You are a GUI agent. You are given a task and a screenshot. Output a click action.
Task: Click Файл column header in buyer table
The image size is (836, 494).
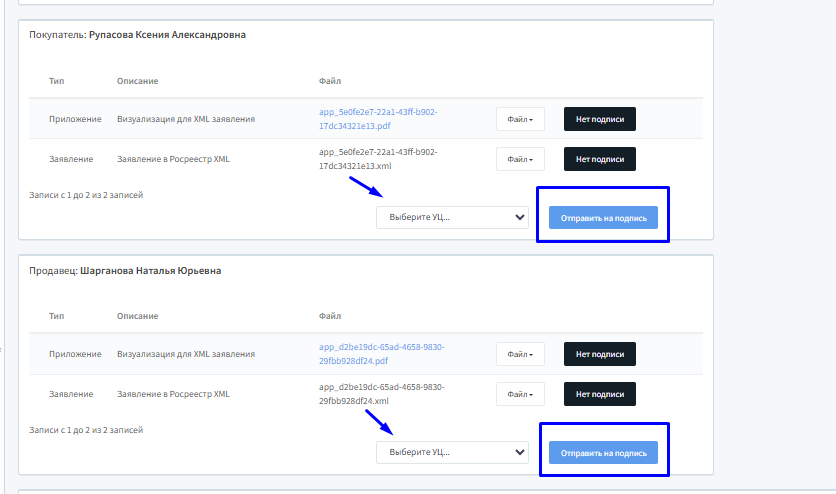[x=330, y=81]
